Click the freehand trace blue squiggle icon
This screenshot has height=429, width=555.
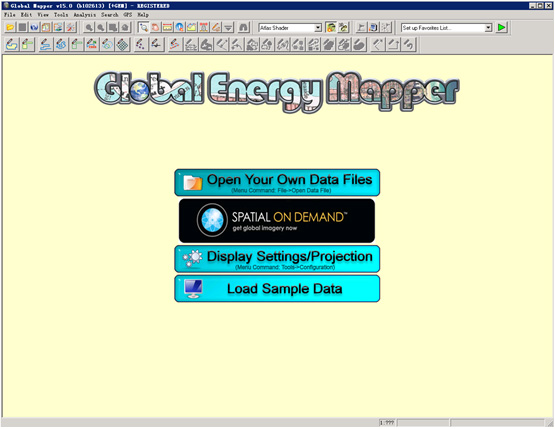coord(61,45)
